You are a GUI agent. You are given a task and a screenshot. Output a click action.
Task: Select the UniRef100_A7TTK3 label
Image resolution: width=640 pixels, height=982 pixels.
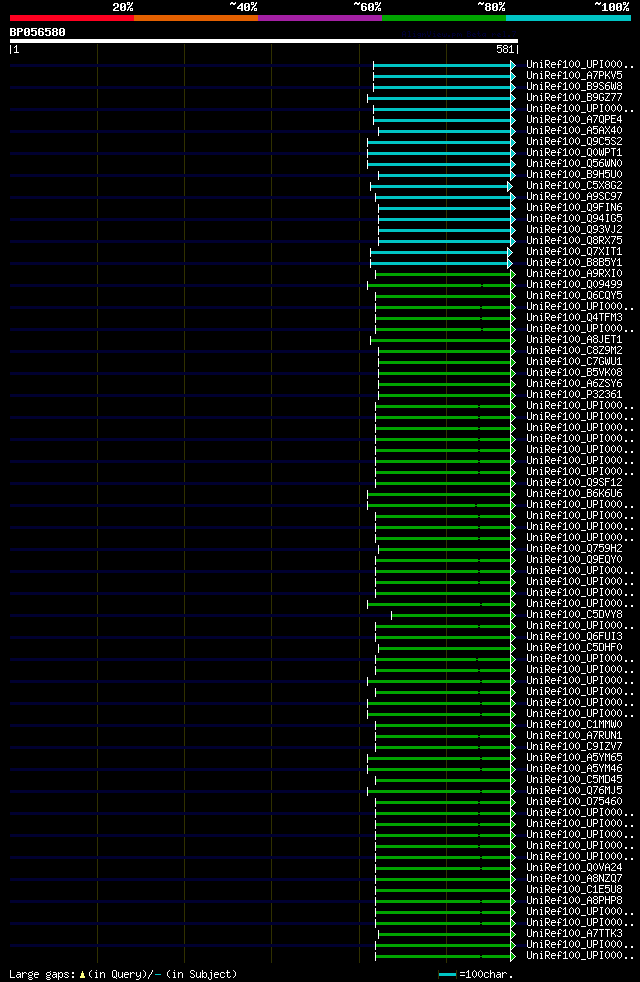[574, 934]
